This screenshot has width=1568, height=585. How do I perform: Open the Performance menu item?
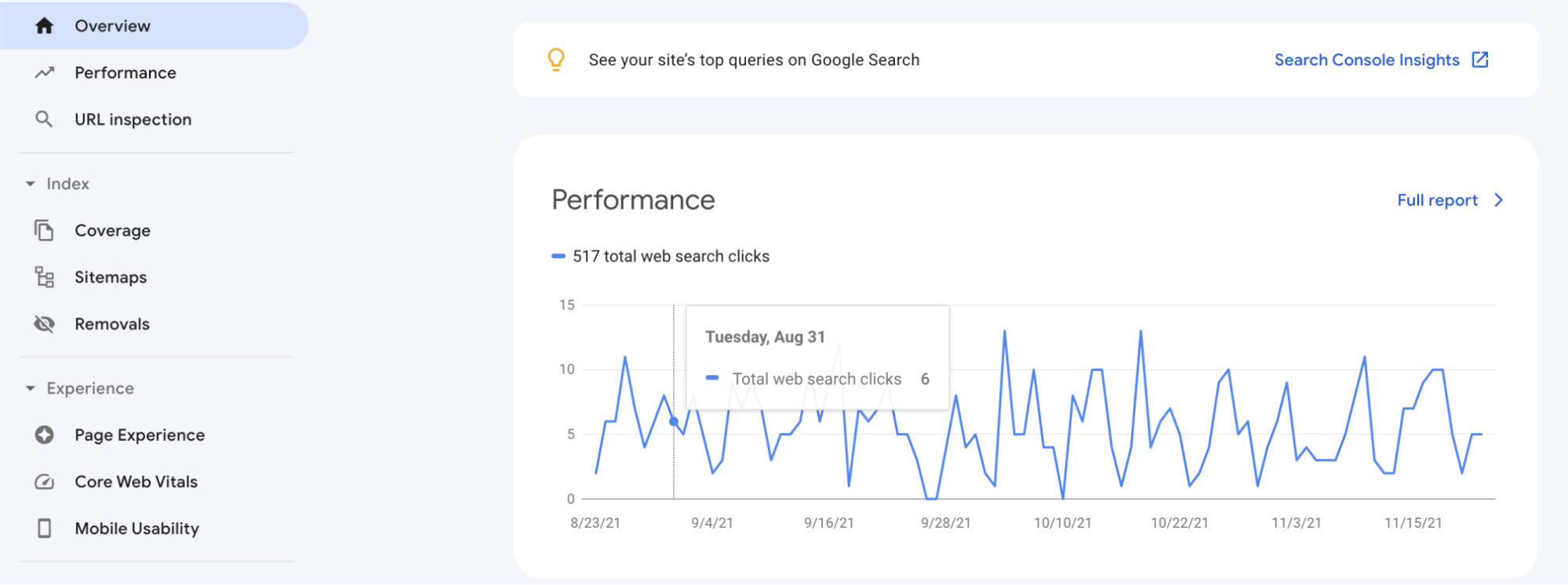[x=126, y=73]
